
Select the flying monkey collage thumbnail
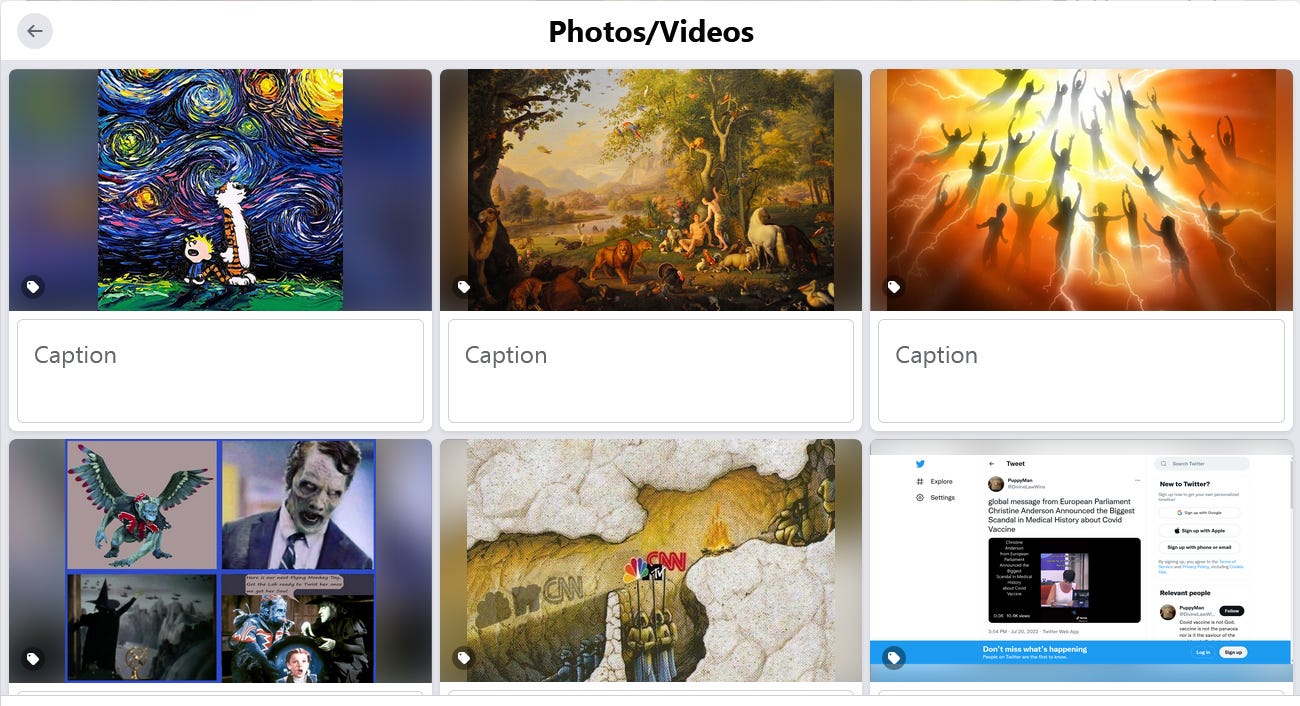click(220, 561)
